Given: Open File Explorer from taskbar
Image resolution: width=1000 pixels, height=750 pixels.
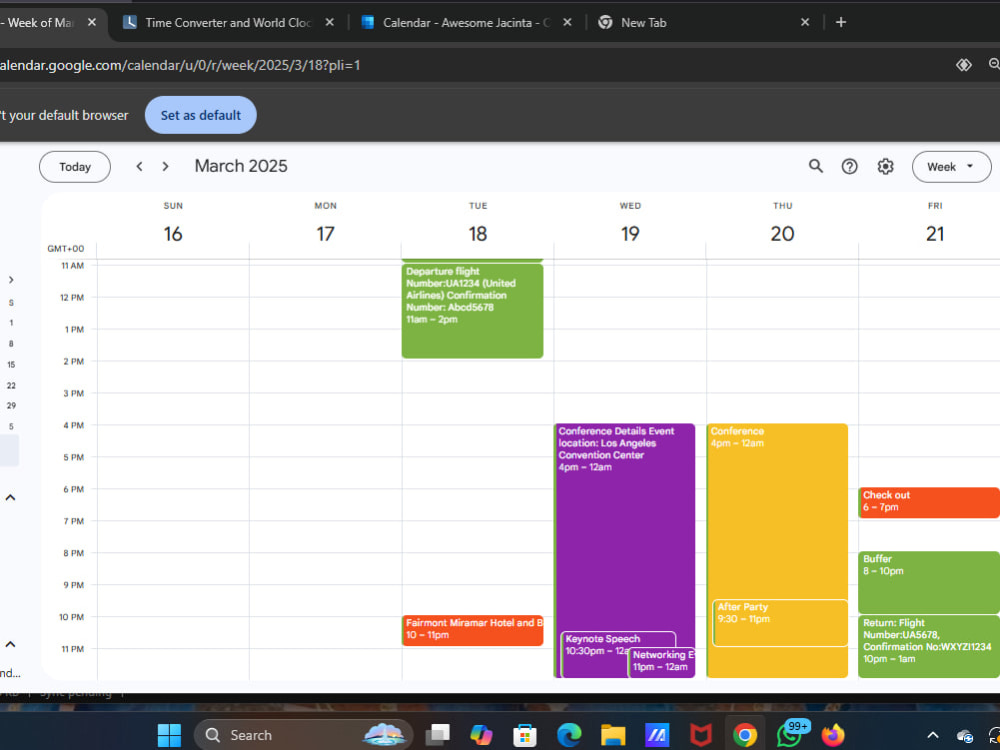Looking at the screenshot, I should pyautogui.click(x=613, y=735).
